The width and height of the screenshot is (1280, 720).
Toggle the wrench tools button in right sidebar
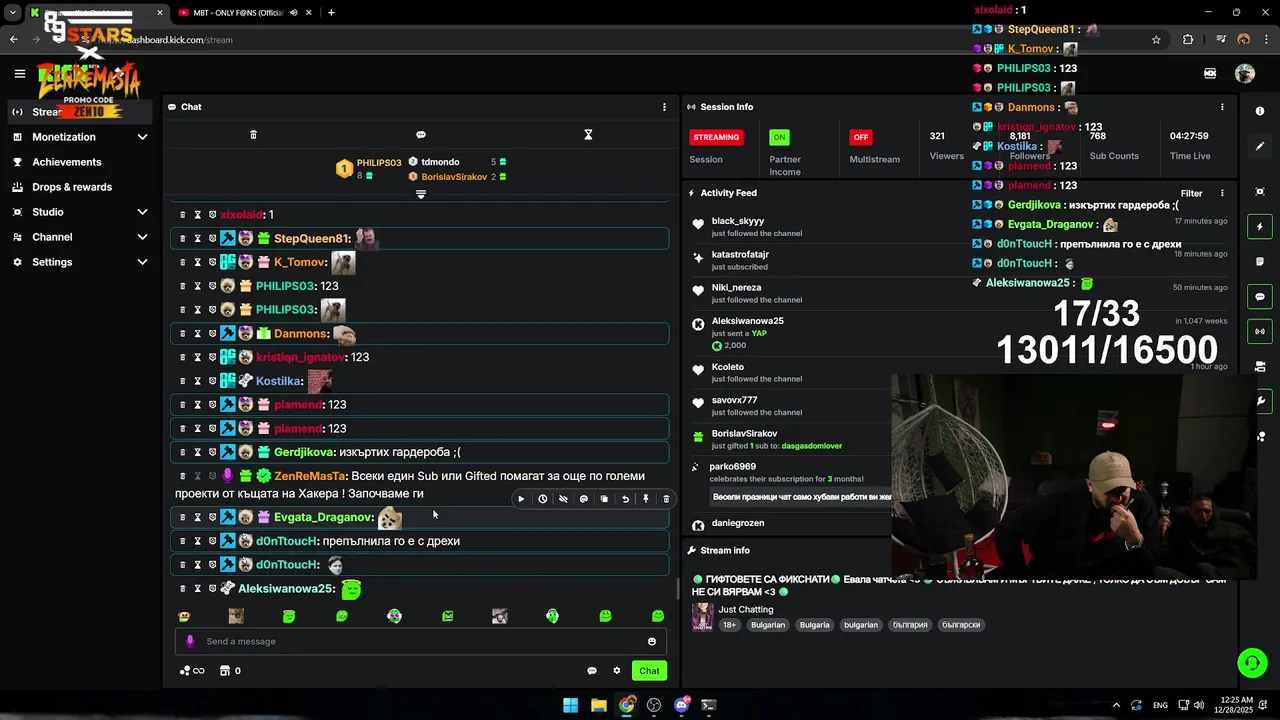click(1261, 401)
